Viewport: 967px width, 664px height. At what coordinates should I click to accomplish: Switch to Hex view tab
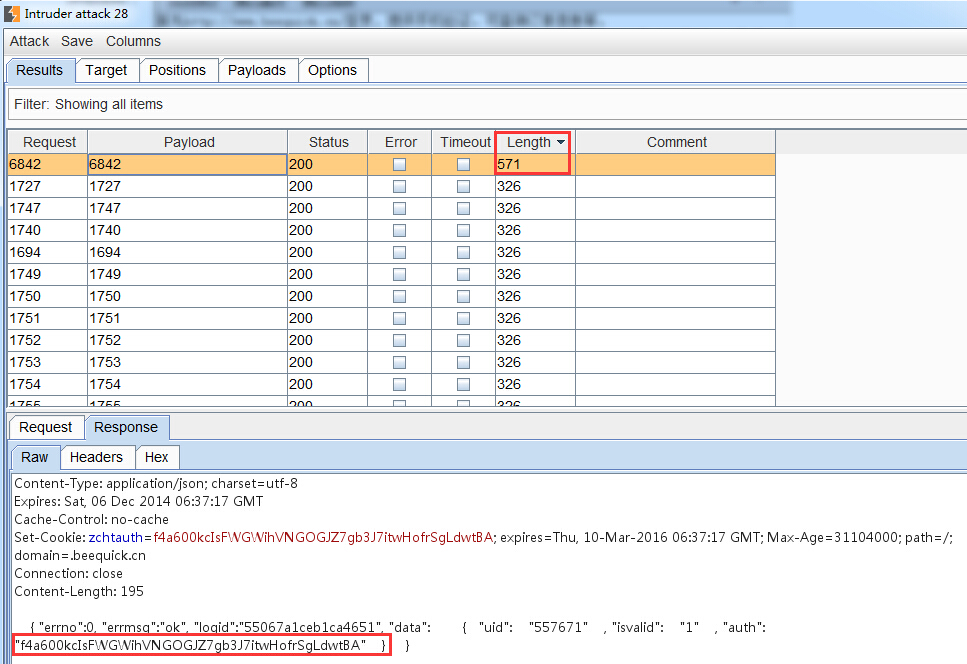pyautogui.click(x=156, y=457)
